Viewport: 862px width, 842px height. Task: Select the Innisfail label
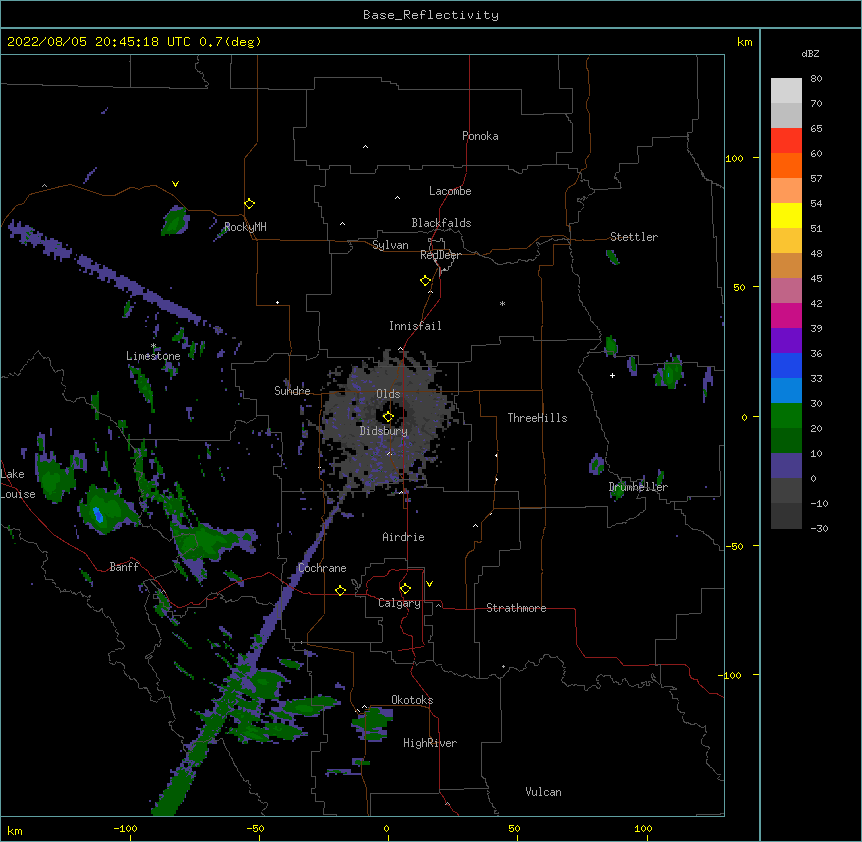pos(415,326)
